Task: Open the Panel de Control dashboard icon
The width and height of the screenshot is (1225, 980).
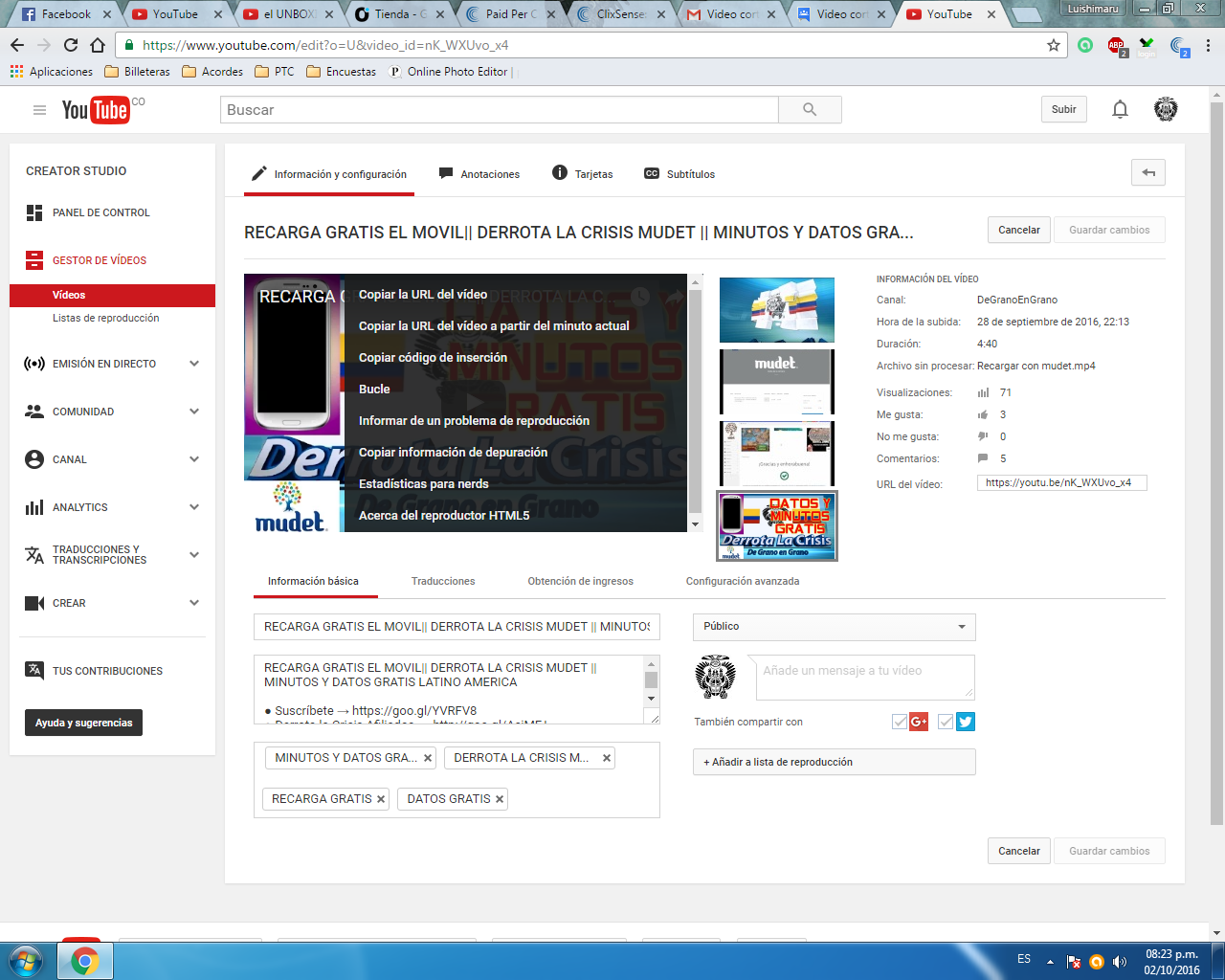Action: (x=34, y=212)
